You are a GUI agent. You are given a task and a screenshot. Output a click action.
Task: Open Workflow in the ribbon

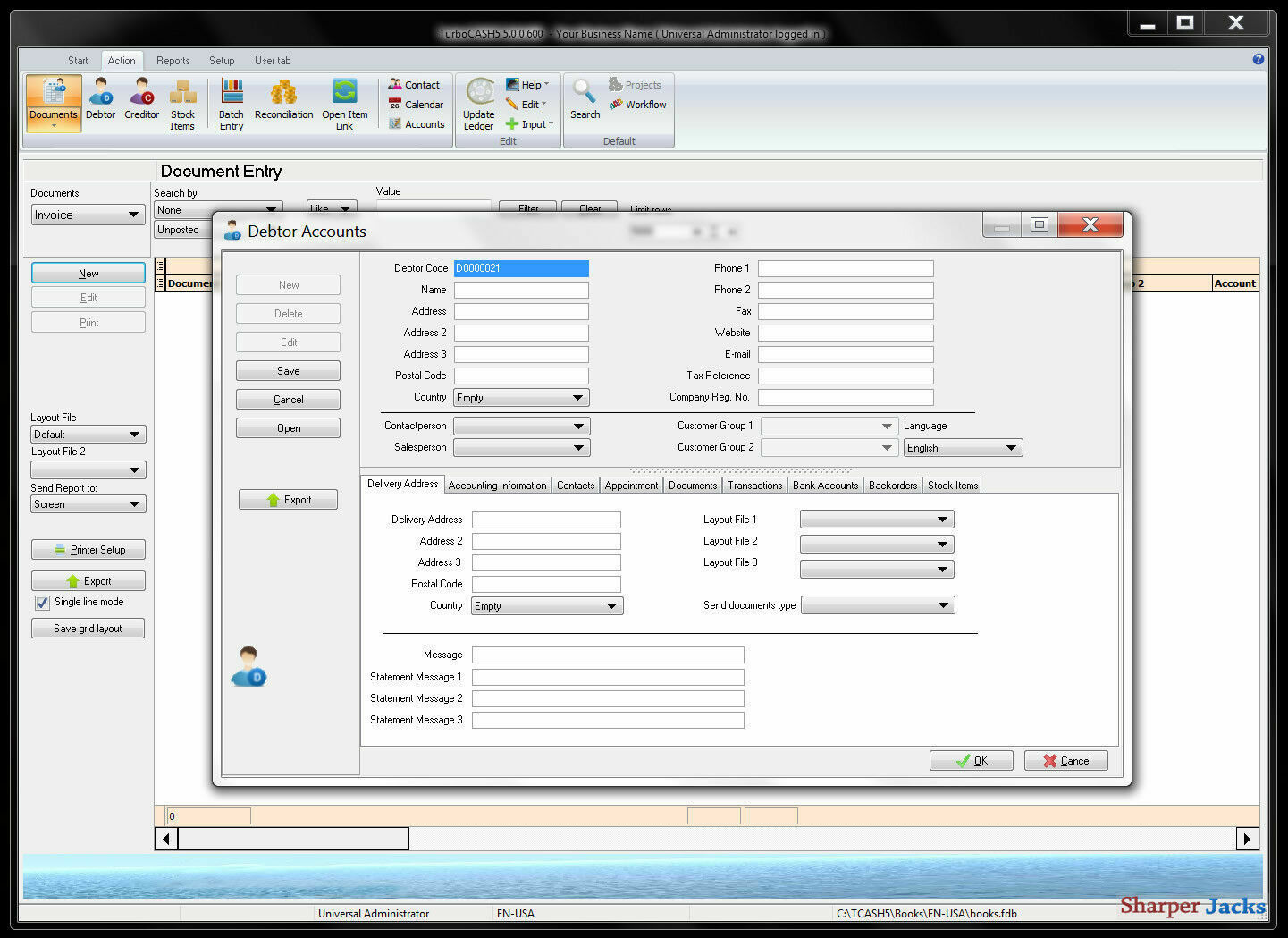[x=637, y=105]
